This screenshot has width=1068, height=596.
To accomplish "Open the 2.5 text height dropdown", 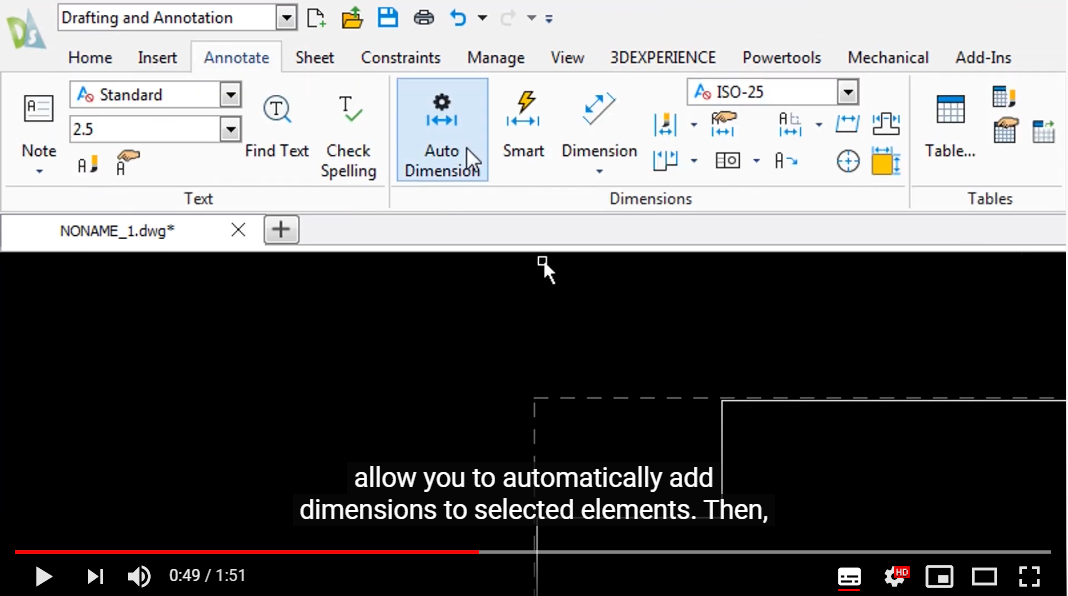I will [230, 129].
